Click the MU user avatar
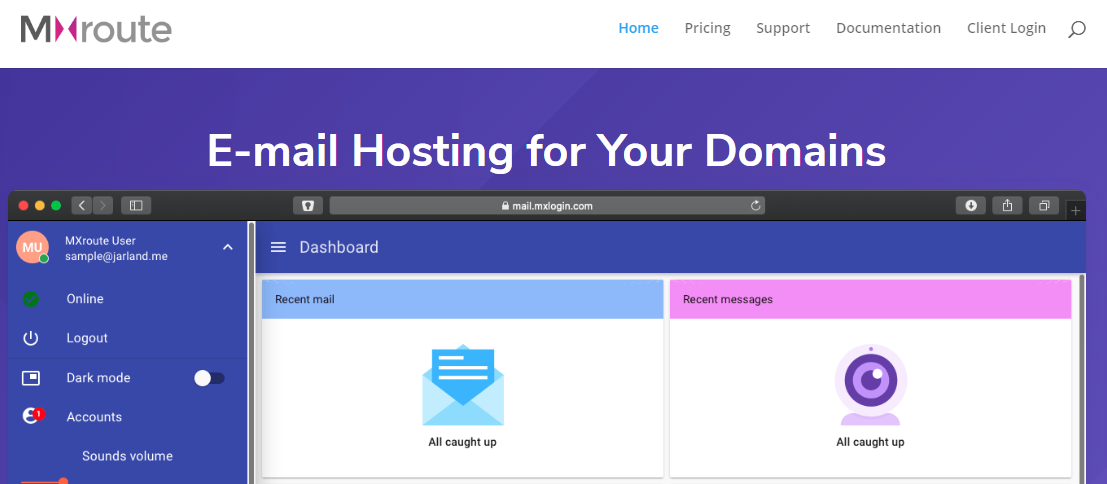The width and height of the screenshot is (1107, 484). (32, 247)
